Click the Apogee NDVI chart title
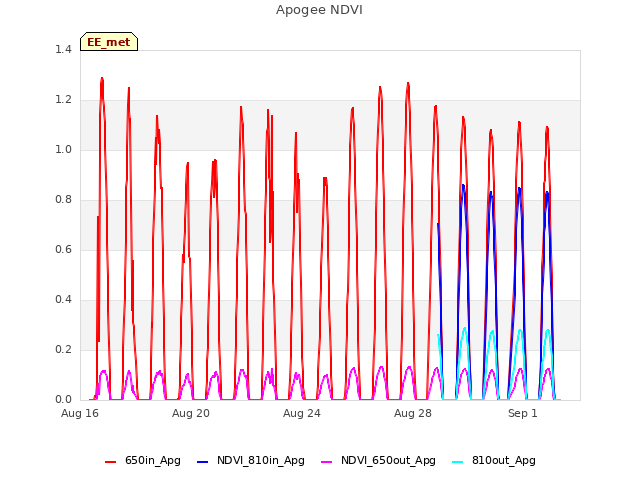 pyautogui.click(x=319, y=10)
